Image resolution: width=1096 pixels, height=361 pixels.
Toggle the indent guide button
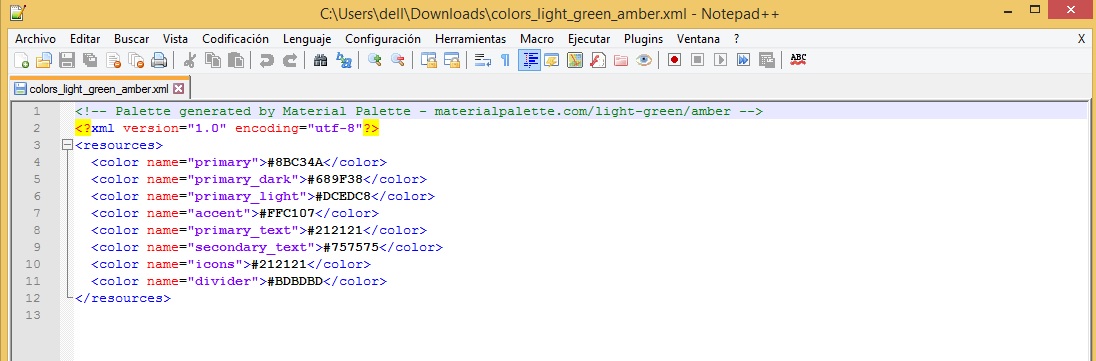529,61
